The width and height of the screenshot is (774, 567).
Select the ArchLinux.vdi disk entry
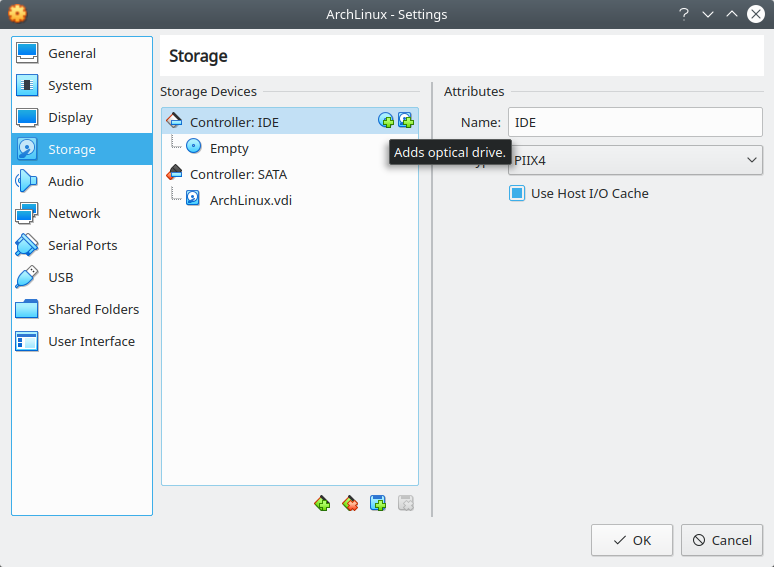point(290,200)
